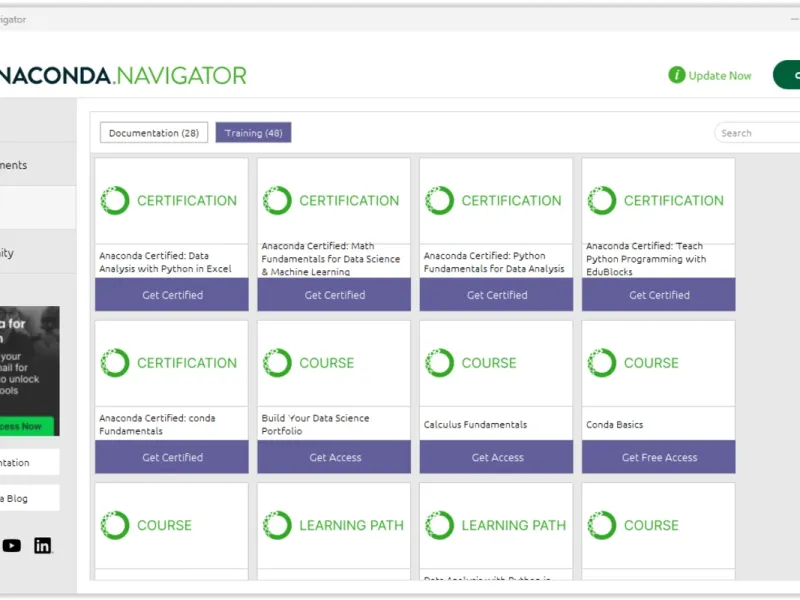Image resolution: width=800 pixels, height=600 pixels.
Task: Click Update Now link
Action: click(719, 76)
